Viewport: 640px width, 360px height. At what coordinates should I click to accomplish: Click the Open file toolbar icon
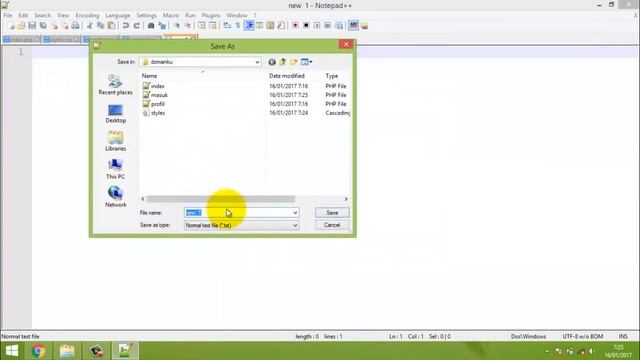pos(21,26)
